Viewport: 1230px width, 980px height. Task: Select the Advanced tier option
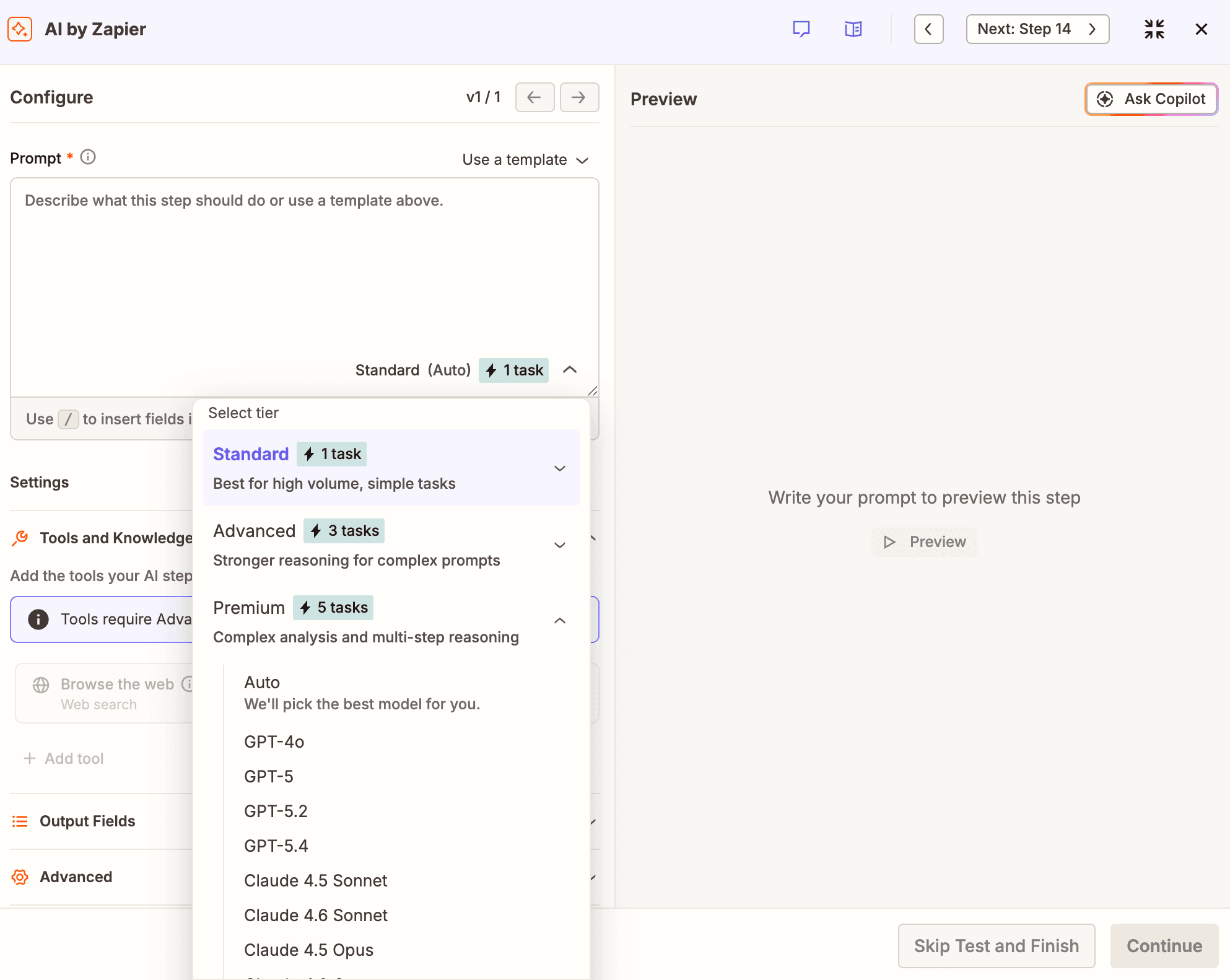[391, 545]
